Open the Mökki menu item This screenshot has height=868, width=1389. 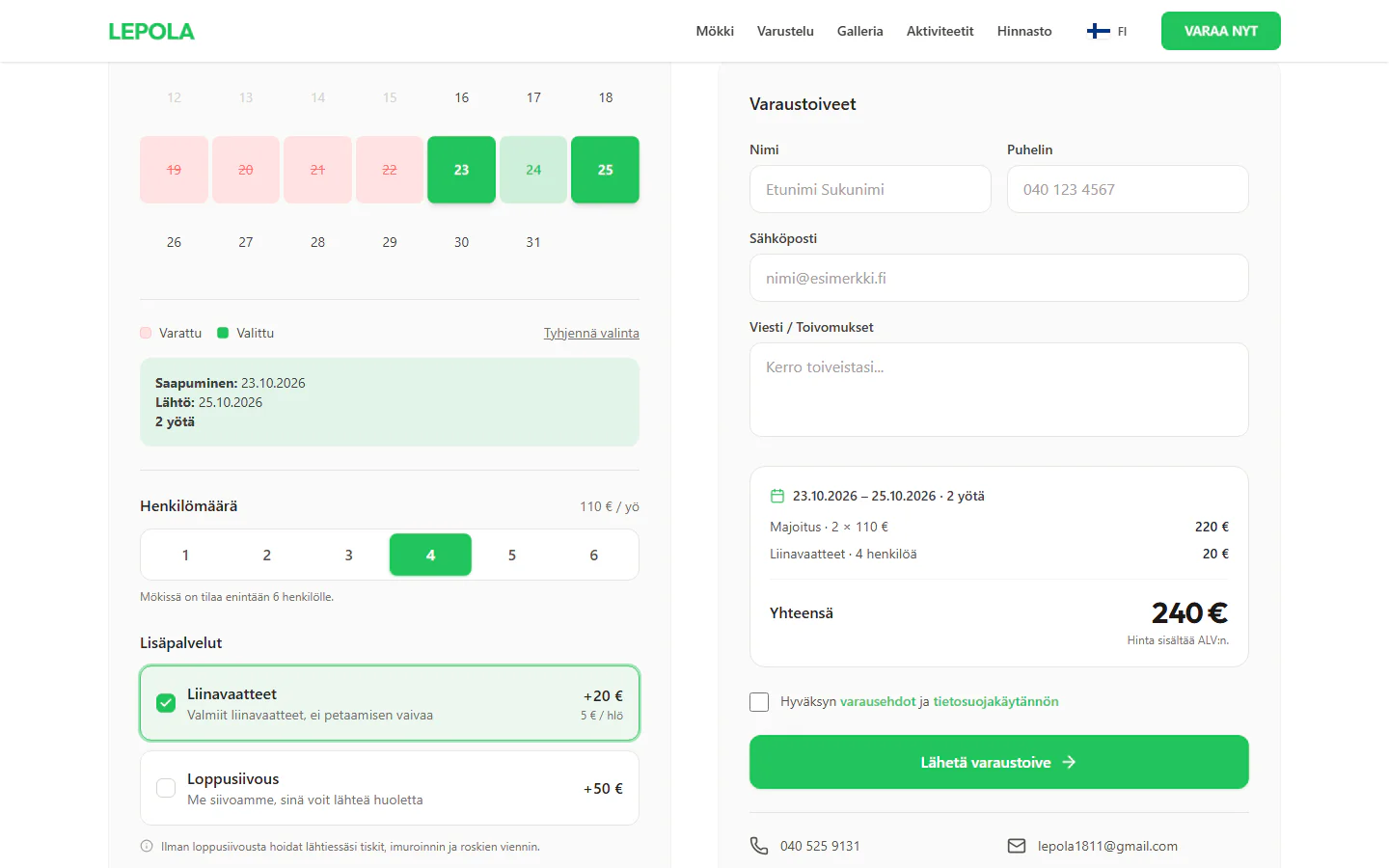click(715, 31)
